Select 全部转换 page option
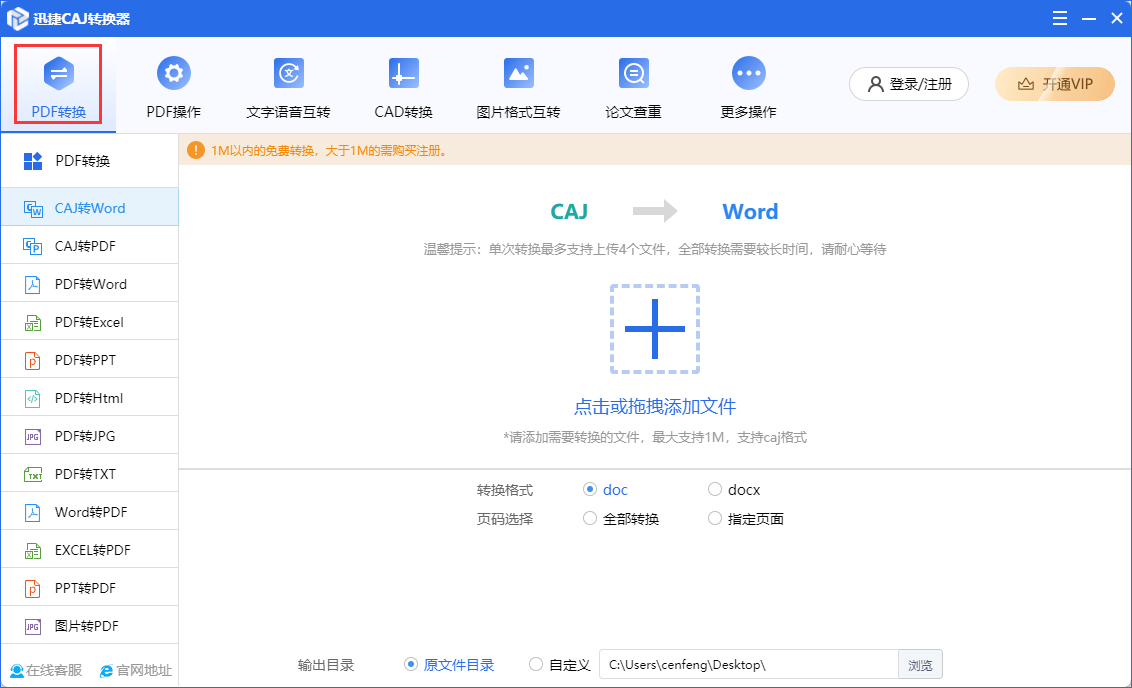The image size is (1132, 688). (x=590, y=519)
